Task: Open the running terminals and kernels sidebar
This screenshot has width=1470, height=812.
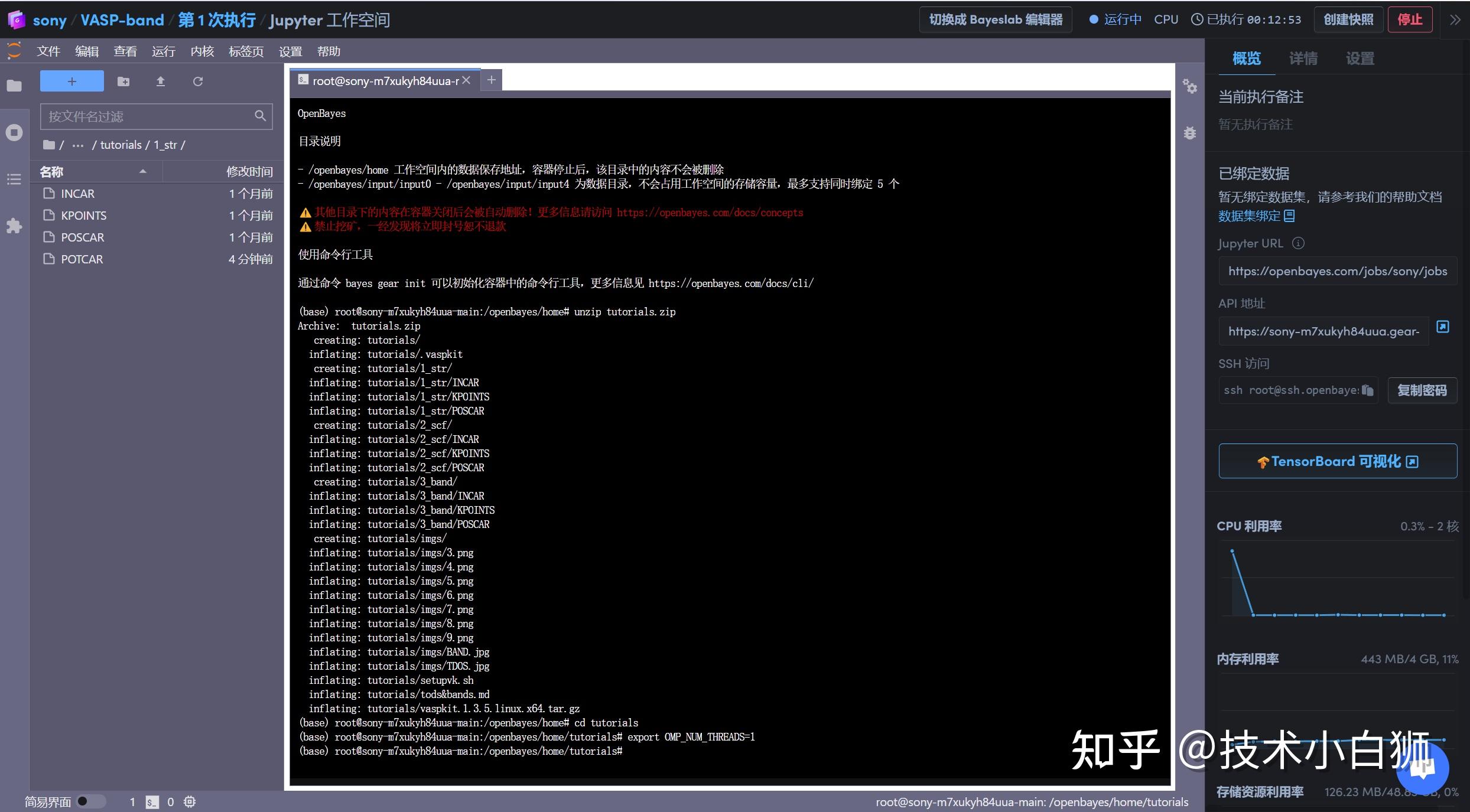Action: point(14,132)
